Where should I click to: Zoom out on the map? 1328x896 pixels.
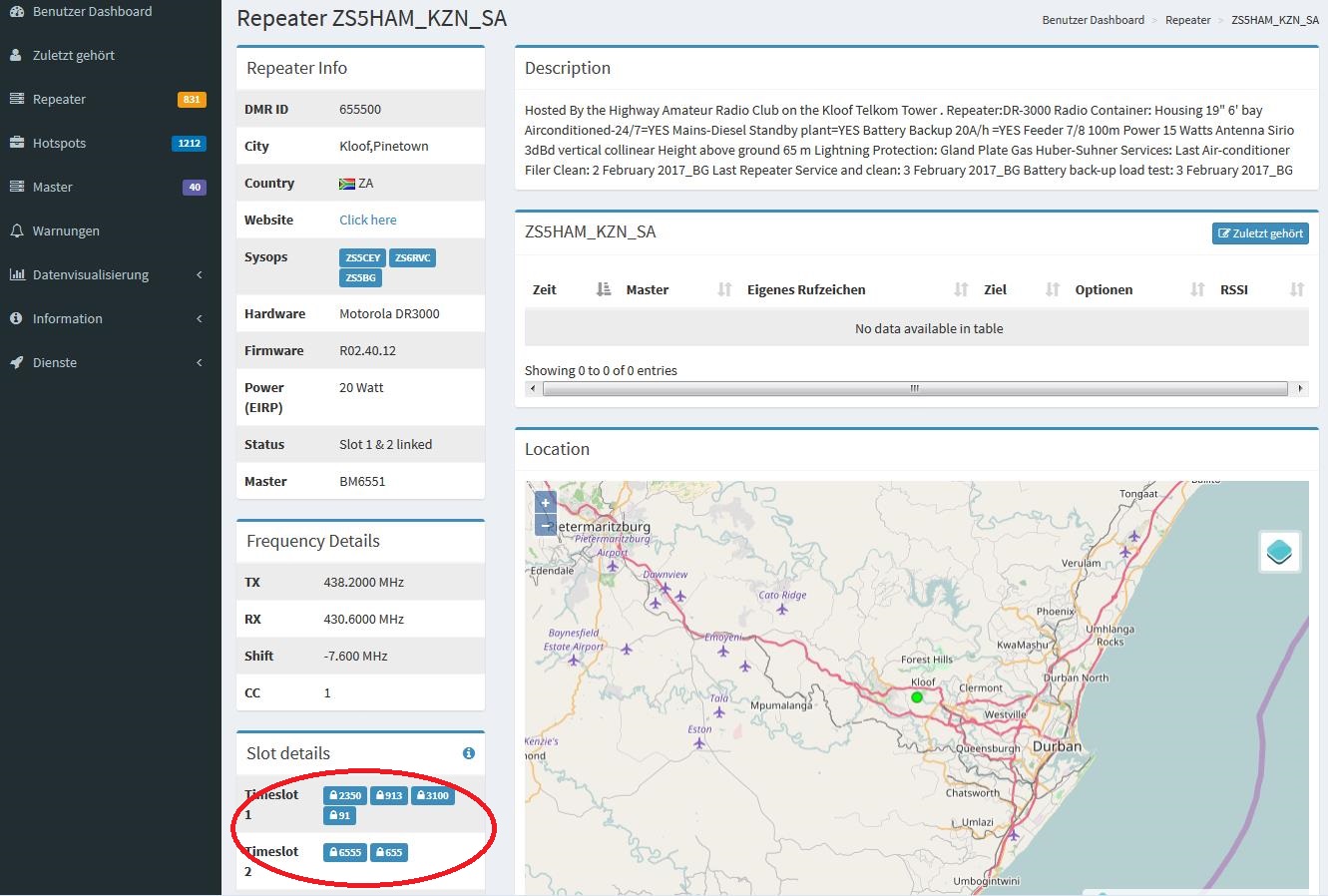(546, 524)
